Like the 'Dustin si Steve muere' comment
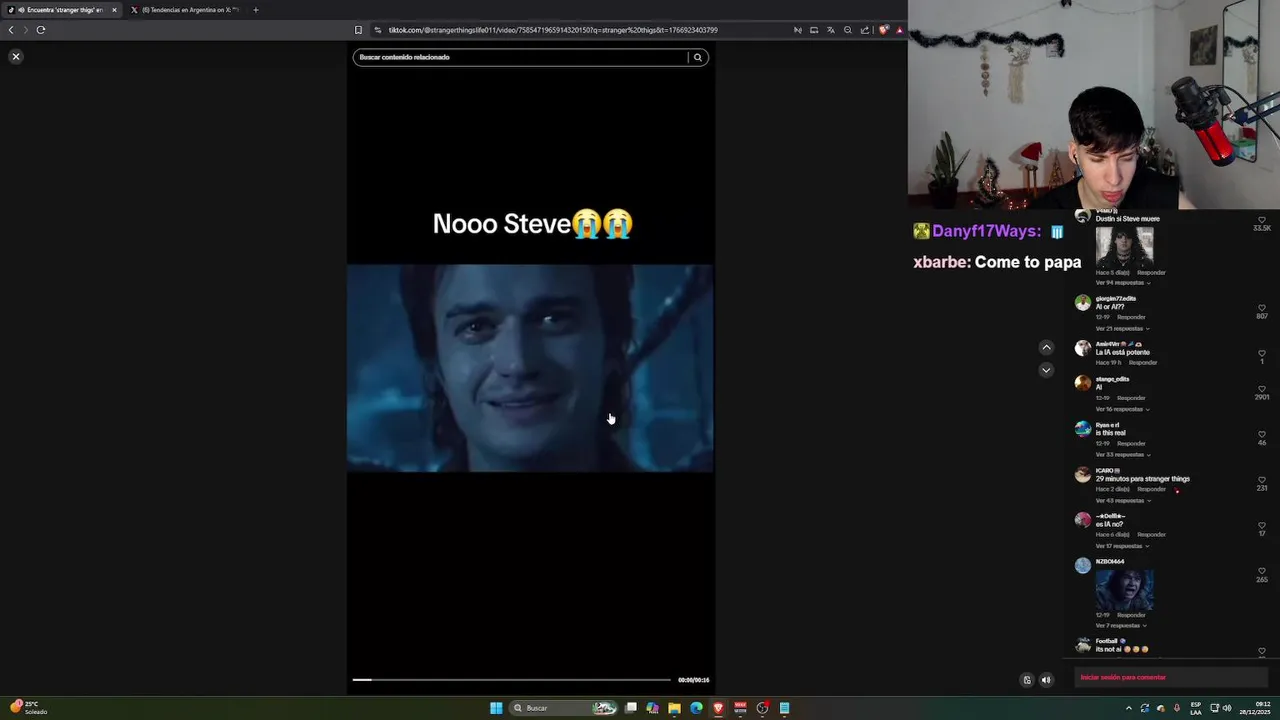The image size is (1280, 720). click(1262, 220)
